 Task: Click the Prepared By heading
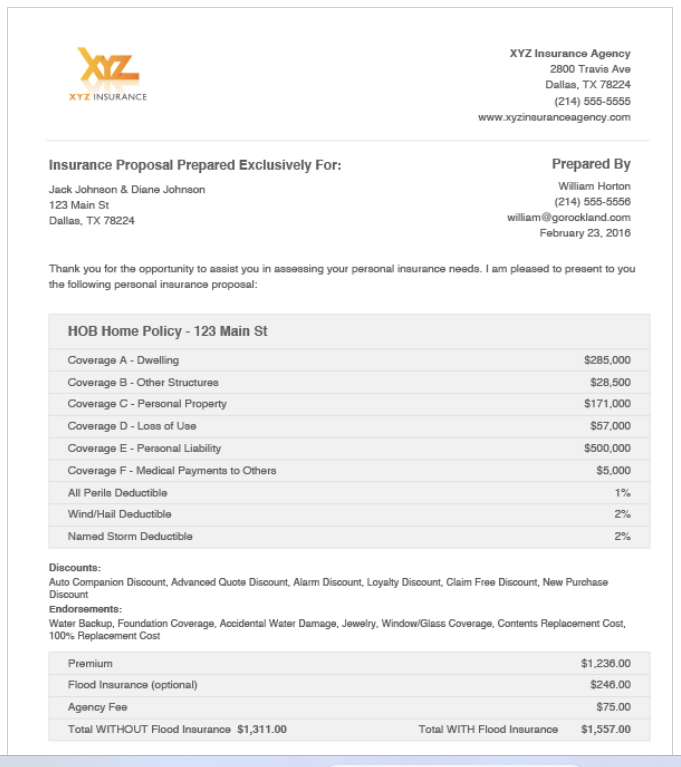pos(591,164)
